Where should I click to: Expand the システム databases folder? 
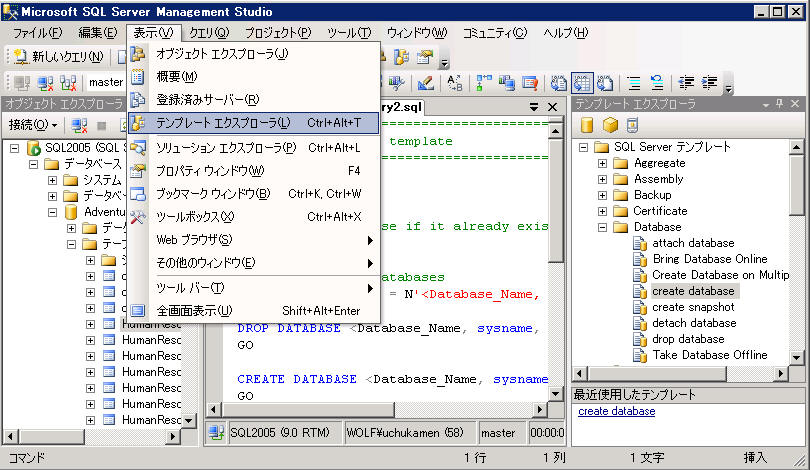[x=52, y=180]
